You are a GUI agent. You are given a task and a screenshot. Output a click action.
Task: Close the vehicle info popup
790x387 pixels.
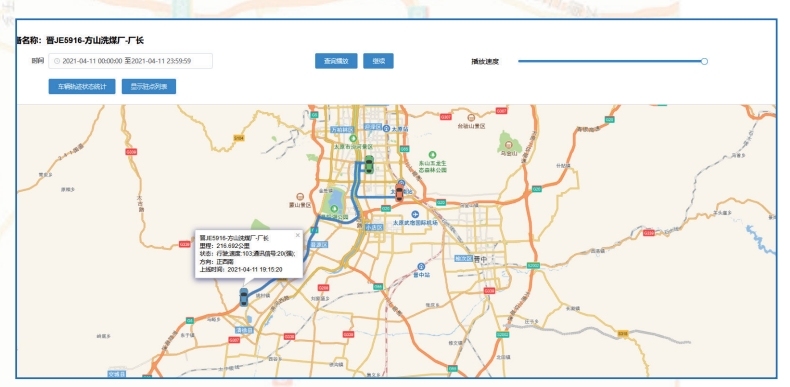click(297, 235)
